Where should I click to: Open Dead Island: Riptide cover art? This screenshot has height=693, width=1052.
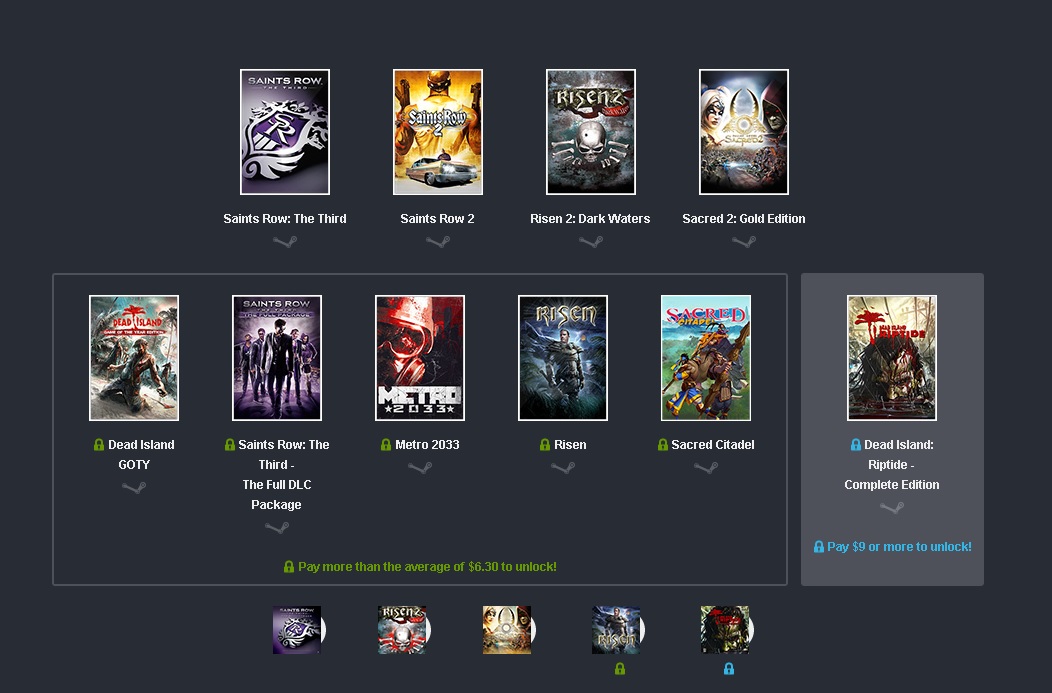click(892, 358)
